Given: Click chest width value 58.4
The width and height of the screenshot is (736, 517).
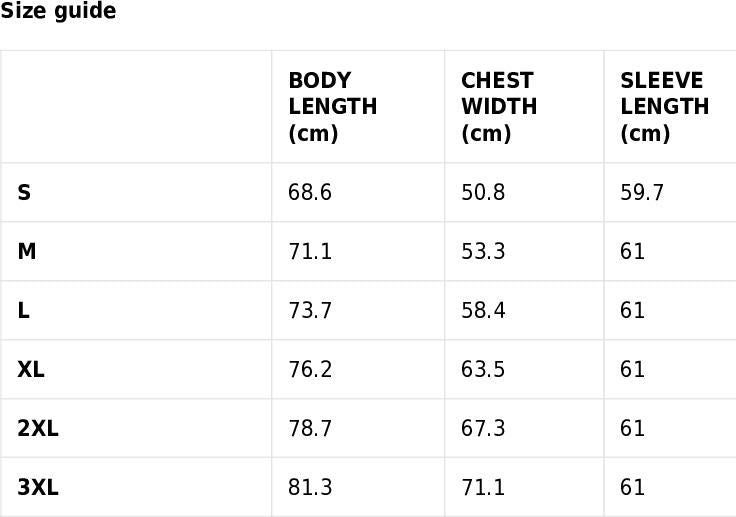Looking at the screenshot, I should 483,311.
